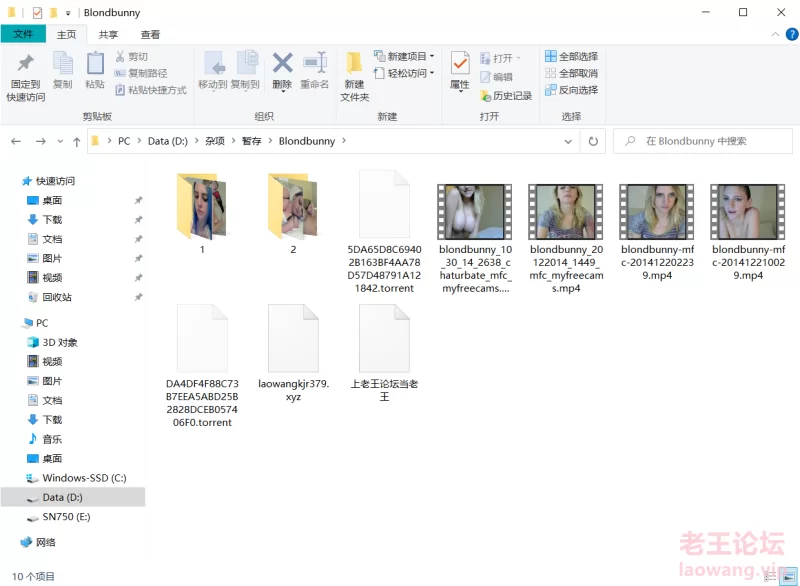
Task: Open the recent locations dropdown beside forward arrow
Action: pos(61,142)
